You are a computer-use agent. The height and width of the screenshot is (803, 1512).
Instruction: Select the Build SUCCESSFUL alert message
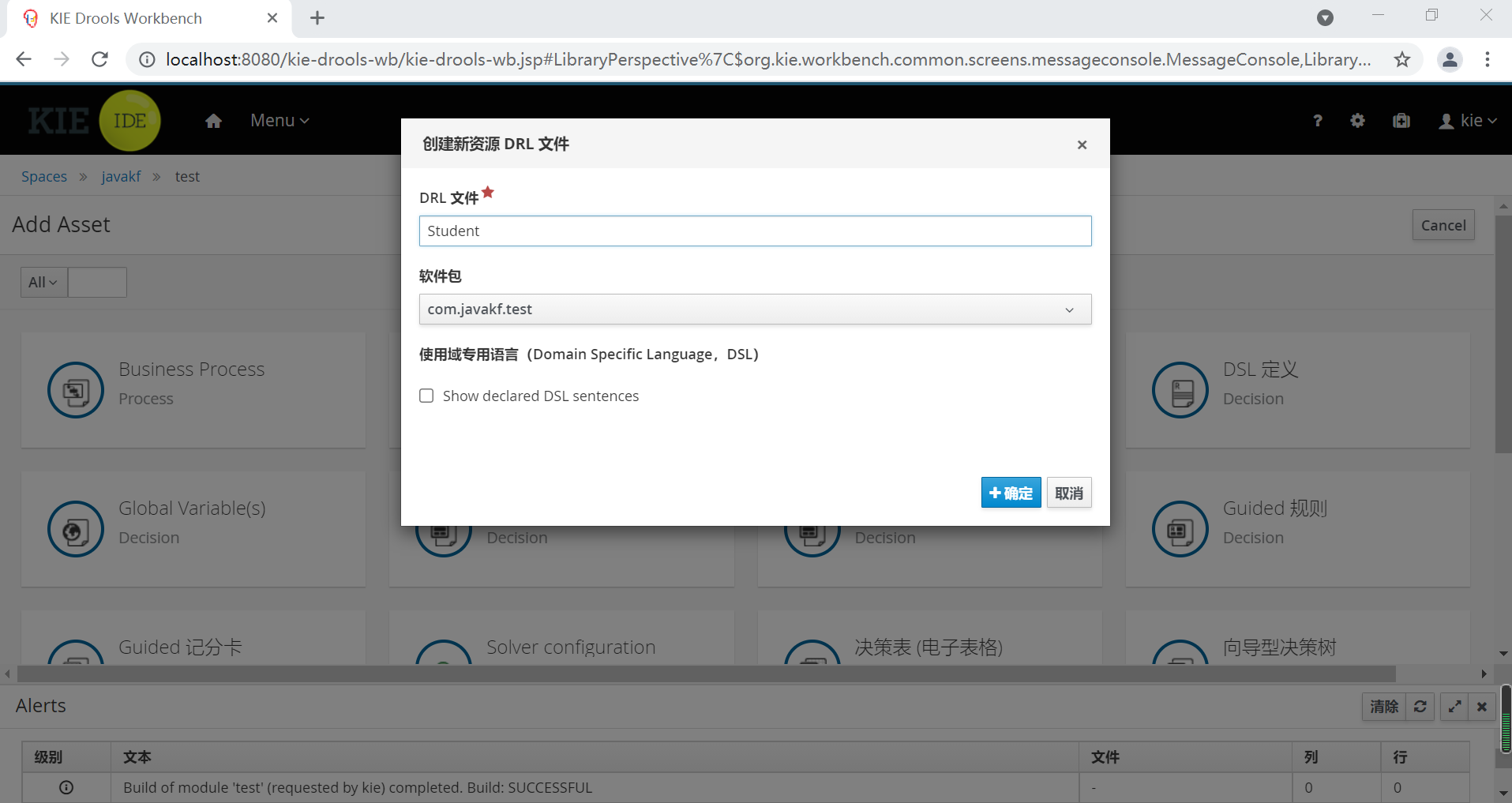coord(358,787)
